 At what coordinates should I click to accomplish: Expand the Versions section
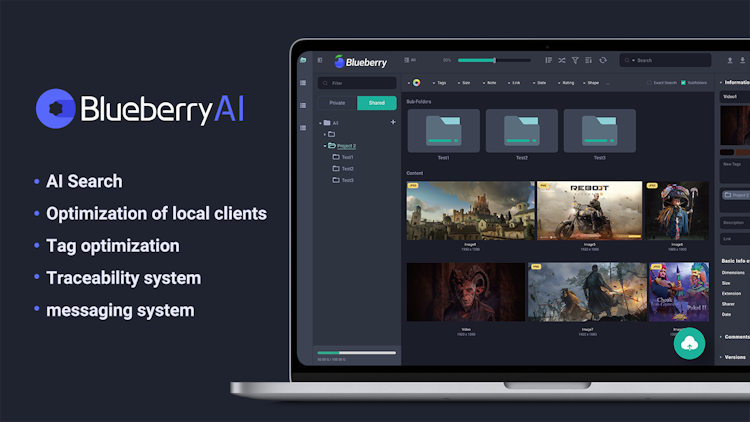coord(733,357)
